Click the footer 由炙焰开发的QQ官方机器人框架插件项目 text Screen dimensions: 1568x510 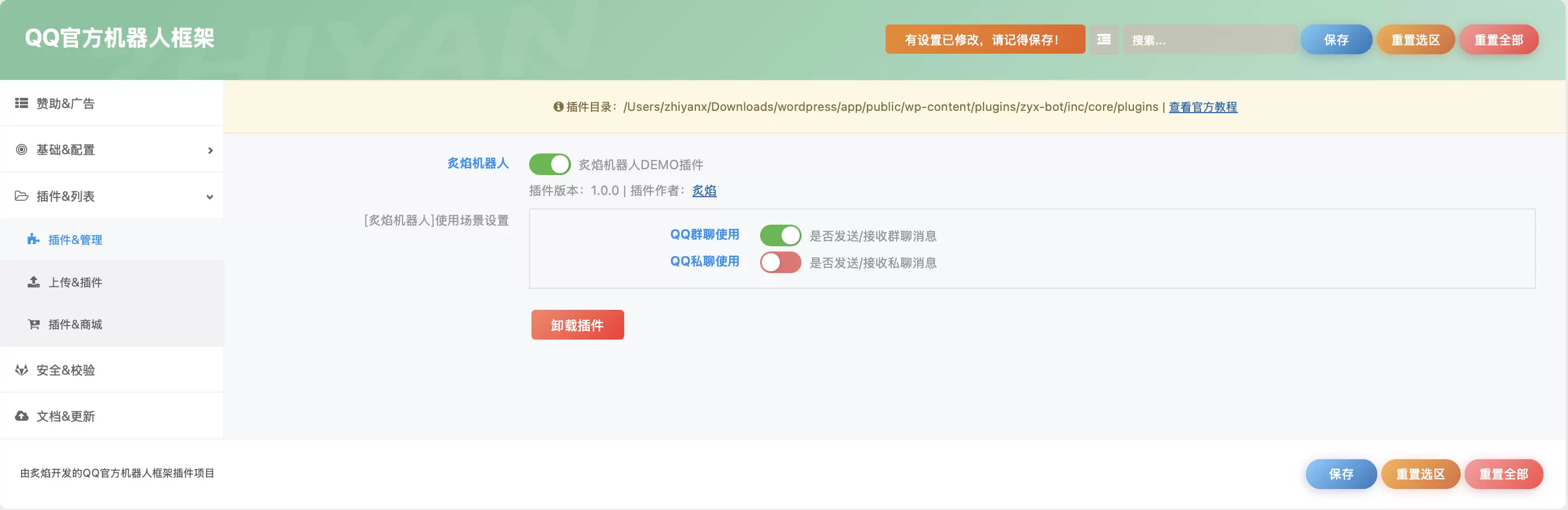click(x=117, y=473)
